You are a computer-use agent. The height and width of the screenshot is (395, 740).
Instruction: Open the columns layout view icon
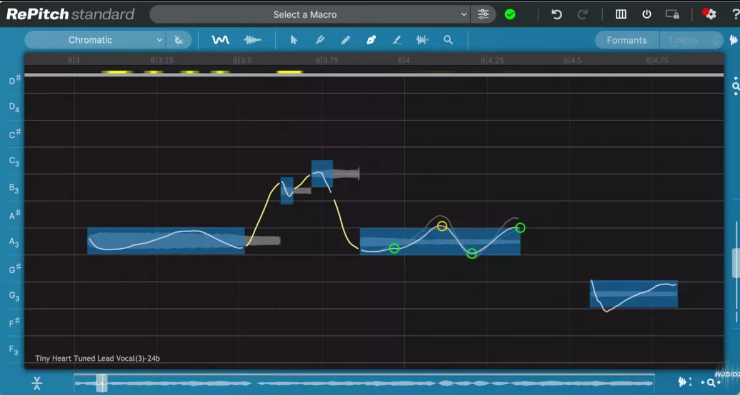click(x=621, y=15)
